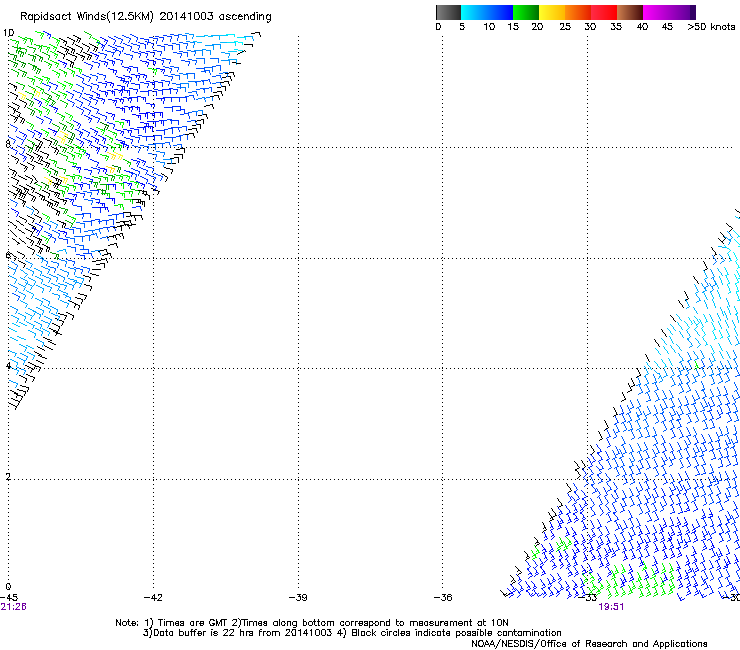Click the brown 35-40 knots legend swatch

point(630,12)
